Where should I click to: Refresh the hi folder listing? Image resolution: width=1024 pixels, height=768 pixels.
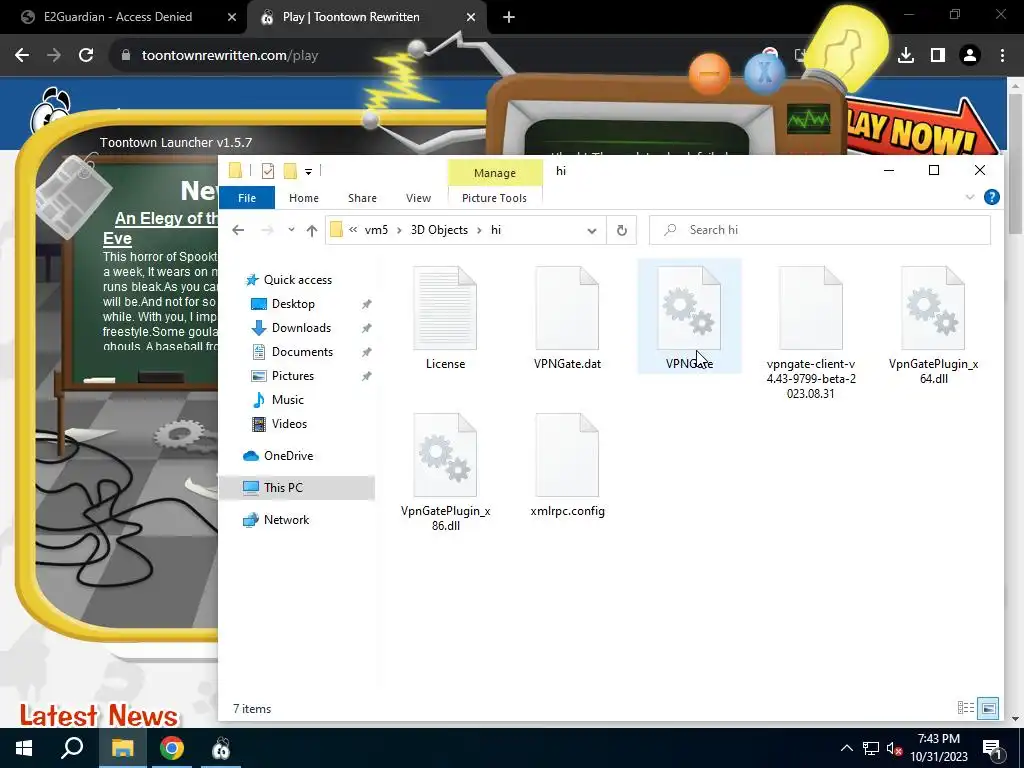(x=622, y=230)
